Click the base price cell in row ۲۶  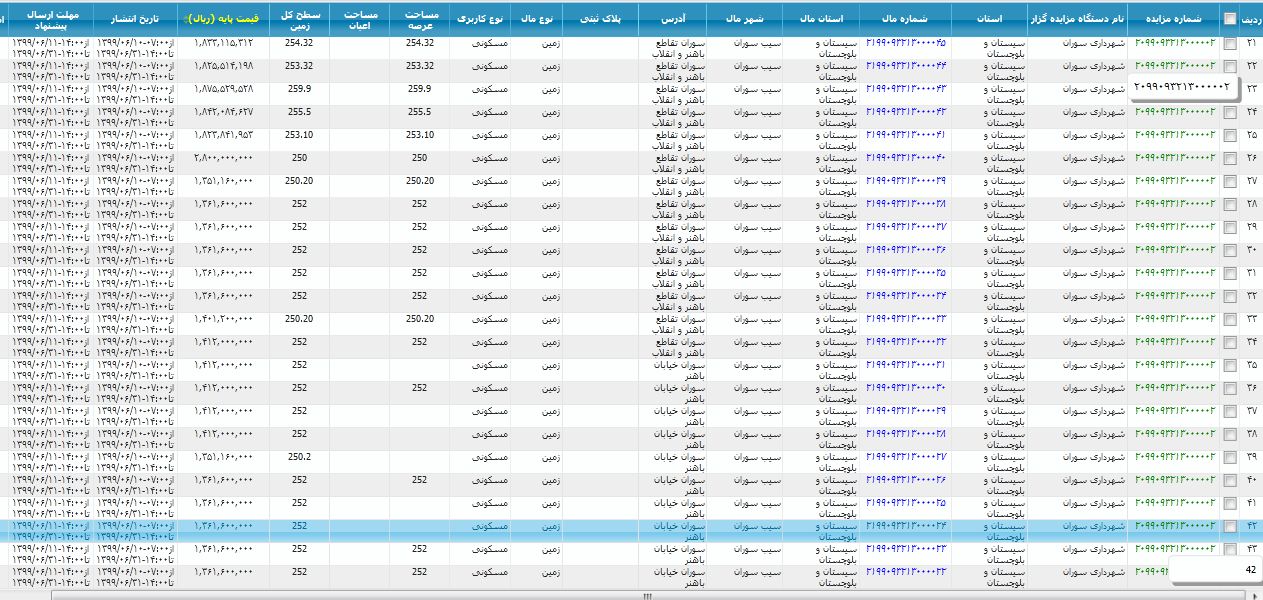coord(223,158)
